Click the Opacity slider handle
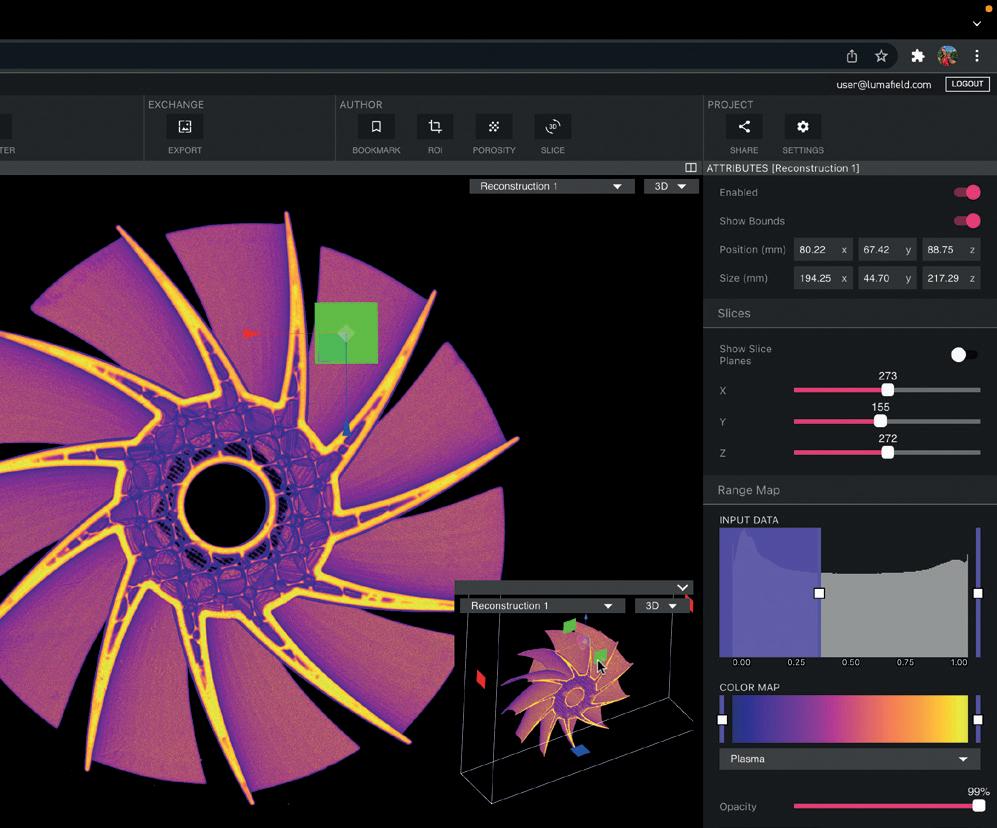Image resolution: width=997 pixels, height=828 pixels. (x=979, y=806)
